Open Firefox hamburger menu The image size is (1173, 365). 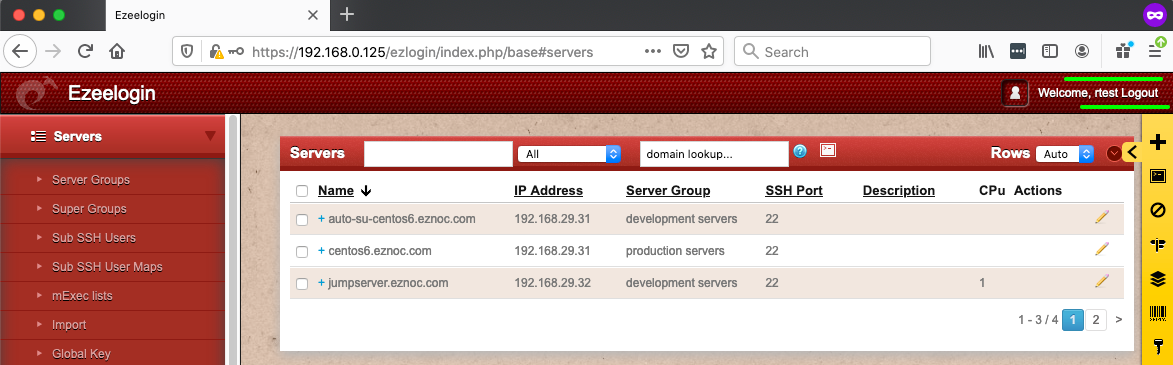[1155, 51]
